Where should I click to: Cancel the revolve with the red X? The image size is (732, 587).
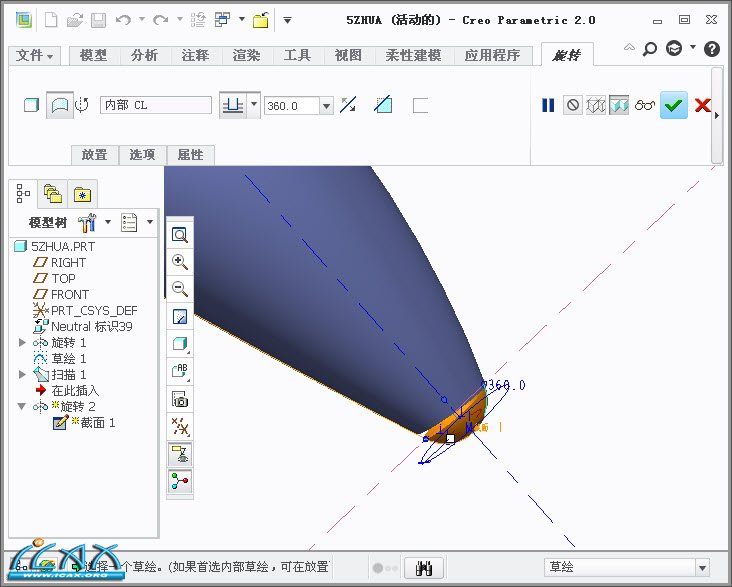[702, 105]
